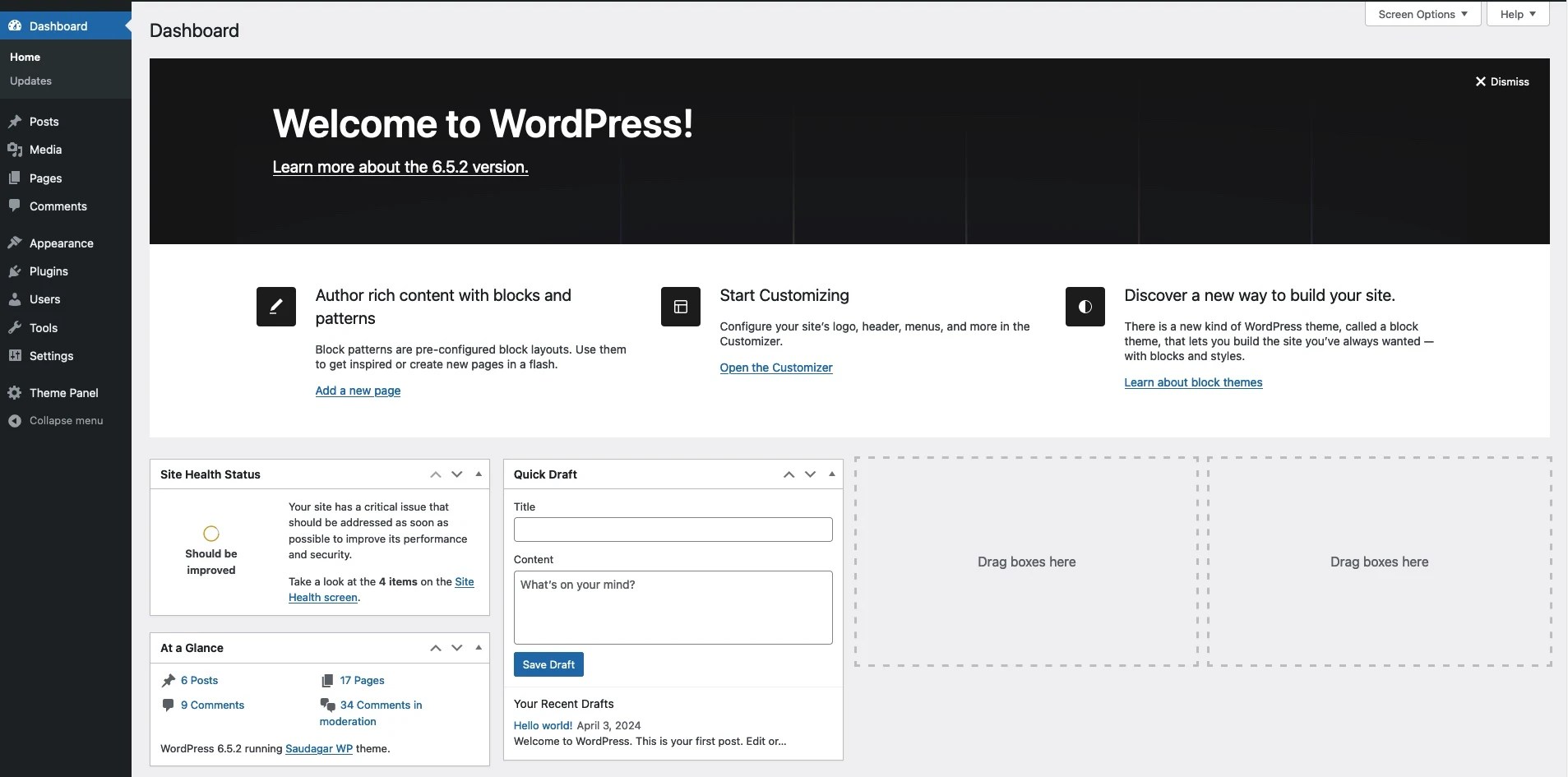The width and height of the screenshot is (1568, 777).
Task: Move At a Glance box up
Action: [x=436, y=648]
